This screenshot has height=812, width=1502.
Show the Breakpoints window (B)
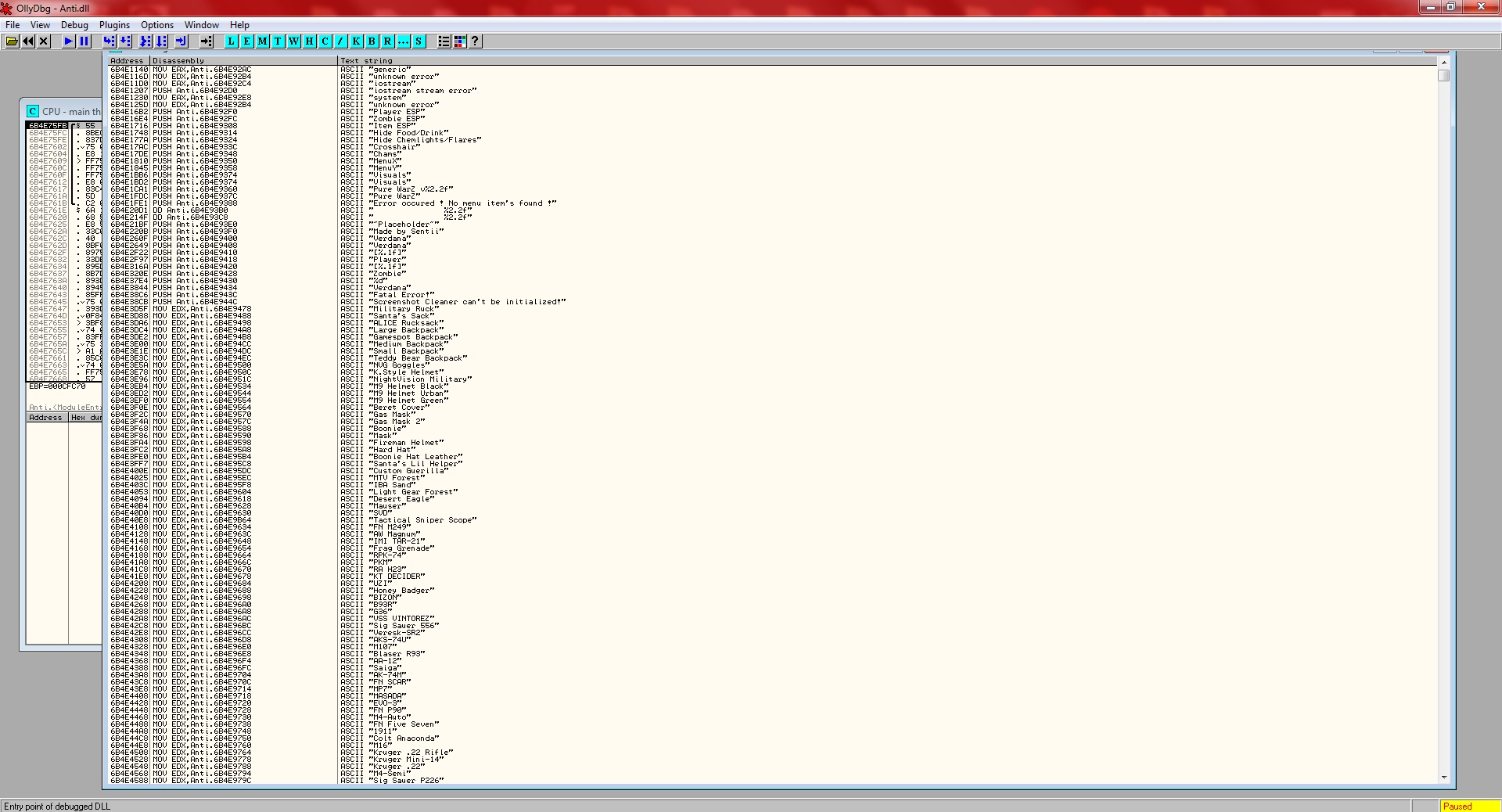(x=372, y=41)
